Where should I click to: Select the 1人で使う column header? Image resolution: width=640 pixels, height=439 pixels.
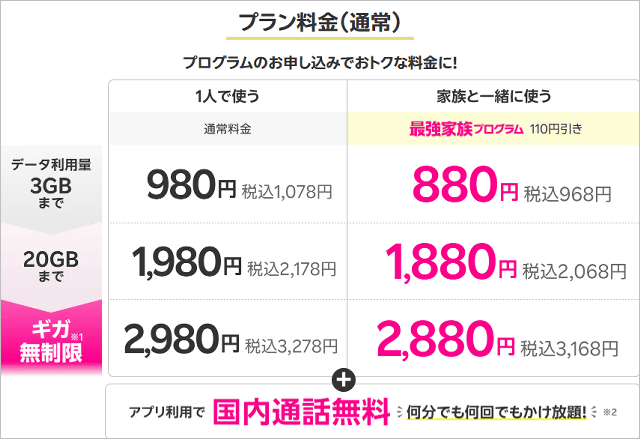(227, 97)
